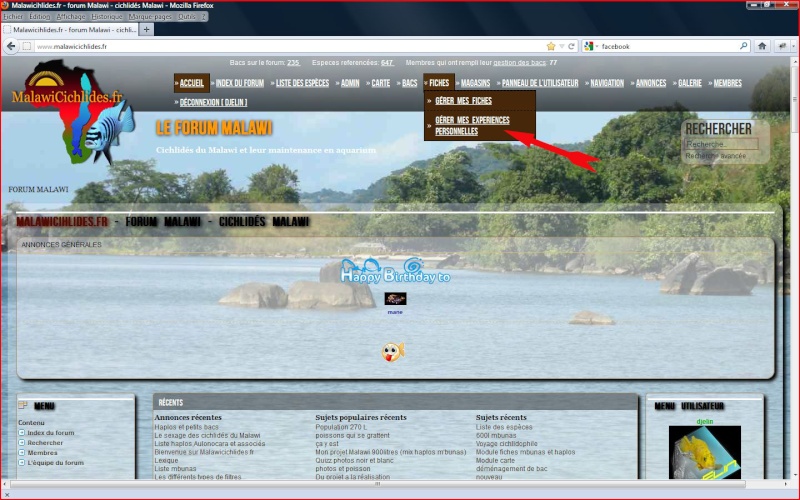Click the MalawiCichlides.fr Africa logo
Screen dimensions: 800x500
[x=72, y=111]
